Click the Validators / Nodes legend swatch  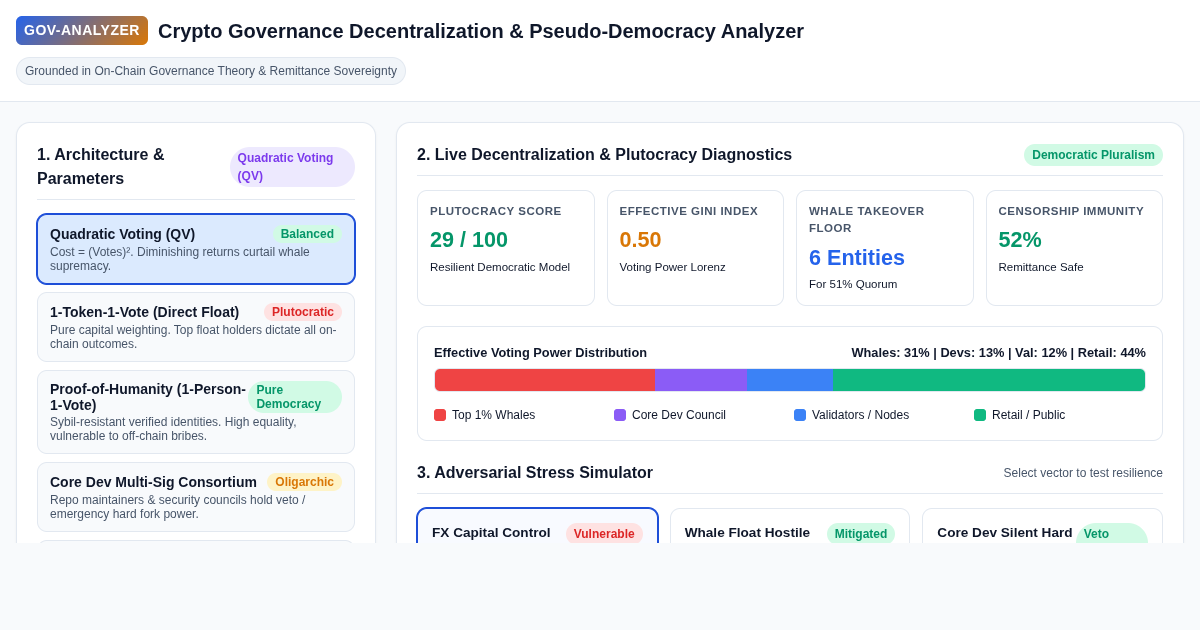tap(800, 415)
